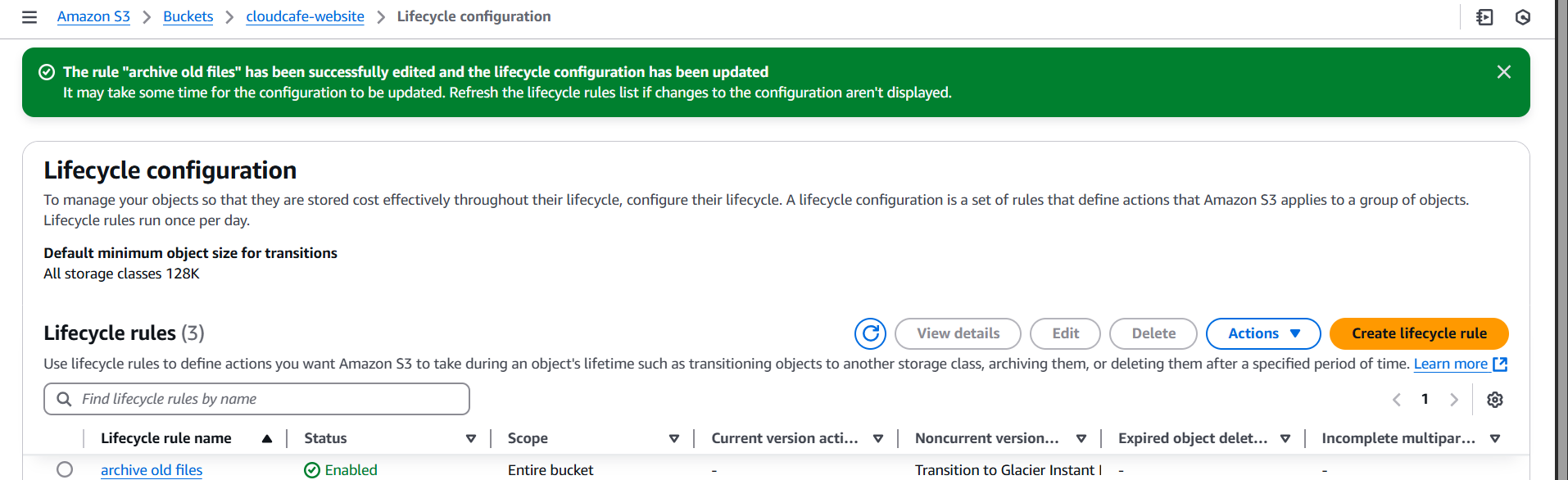
Task: Open the archive old files rule link
Action: (x=152, y=469)
